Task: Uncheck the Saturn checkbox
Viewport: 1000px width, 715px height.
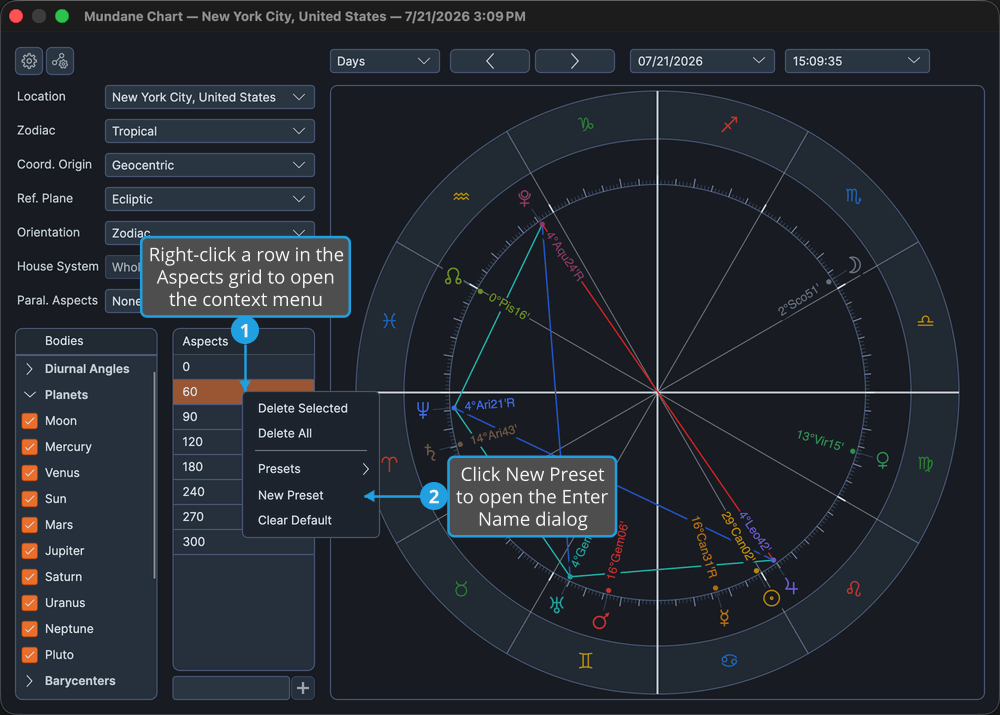Action: coord(29,577)
